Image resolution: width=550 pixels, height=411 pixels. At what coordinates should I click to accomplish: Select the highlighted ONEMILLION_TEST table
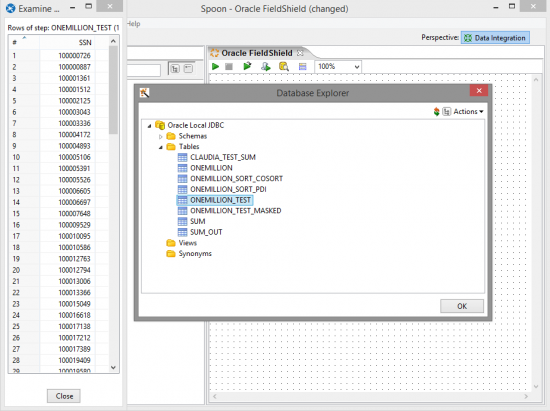[x=220, y=200]
